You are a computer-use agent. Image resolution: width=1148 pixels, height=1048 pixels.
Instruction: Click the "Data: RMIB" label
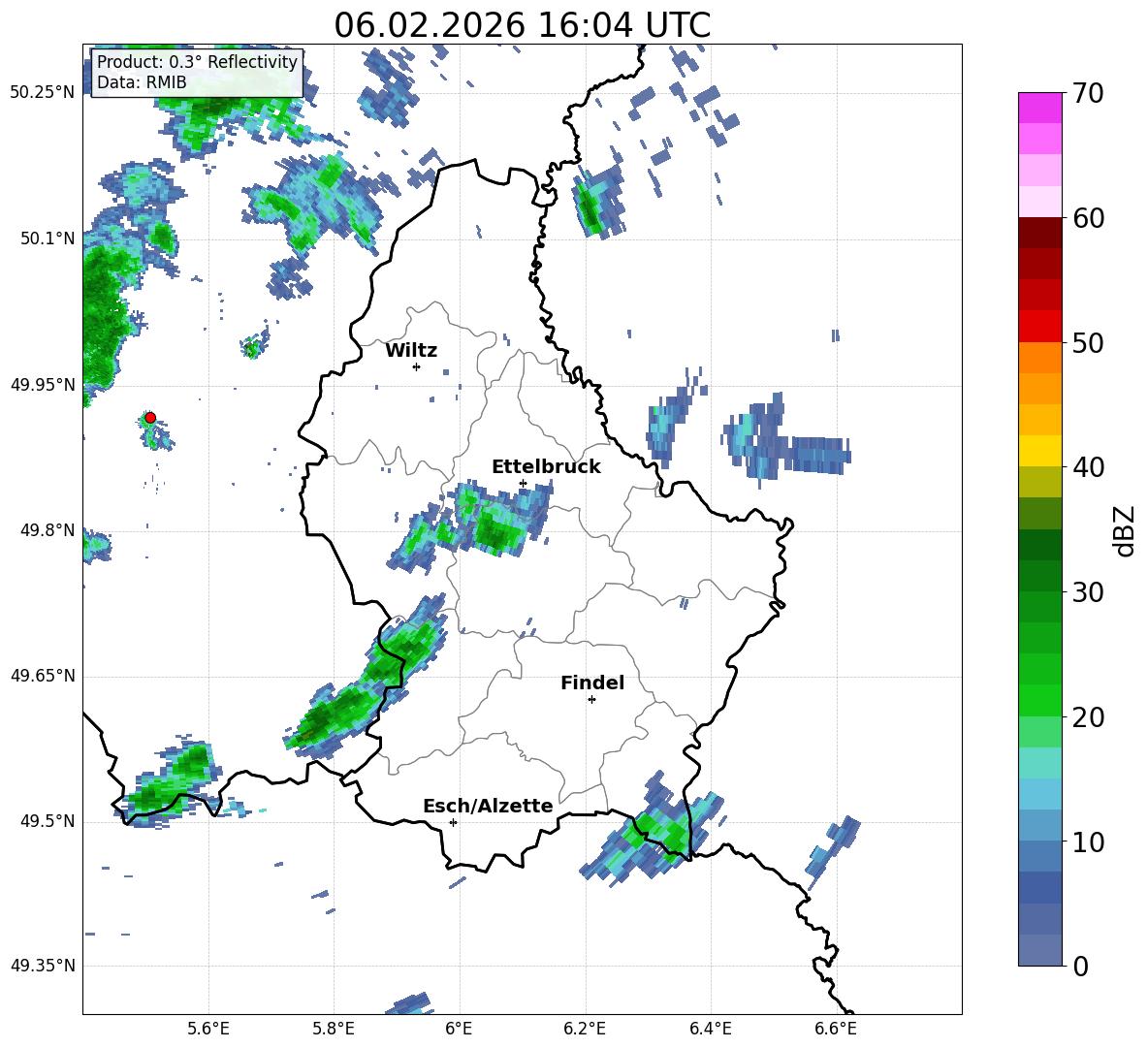142,82
